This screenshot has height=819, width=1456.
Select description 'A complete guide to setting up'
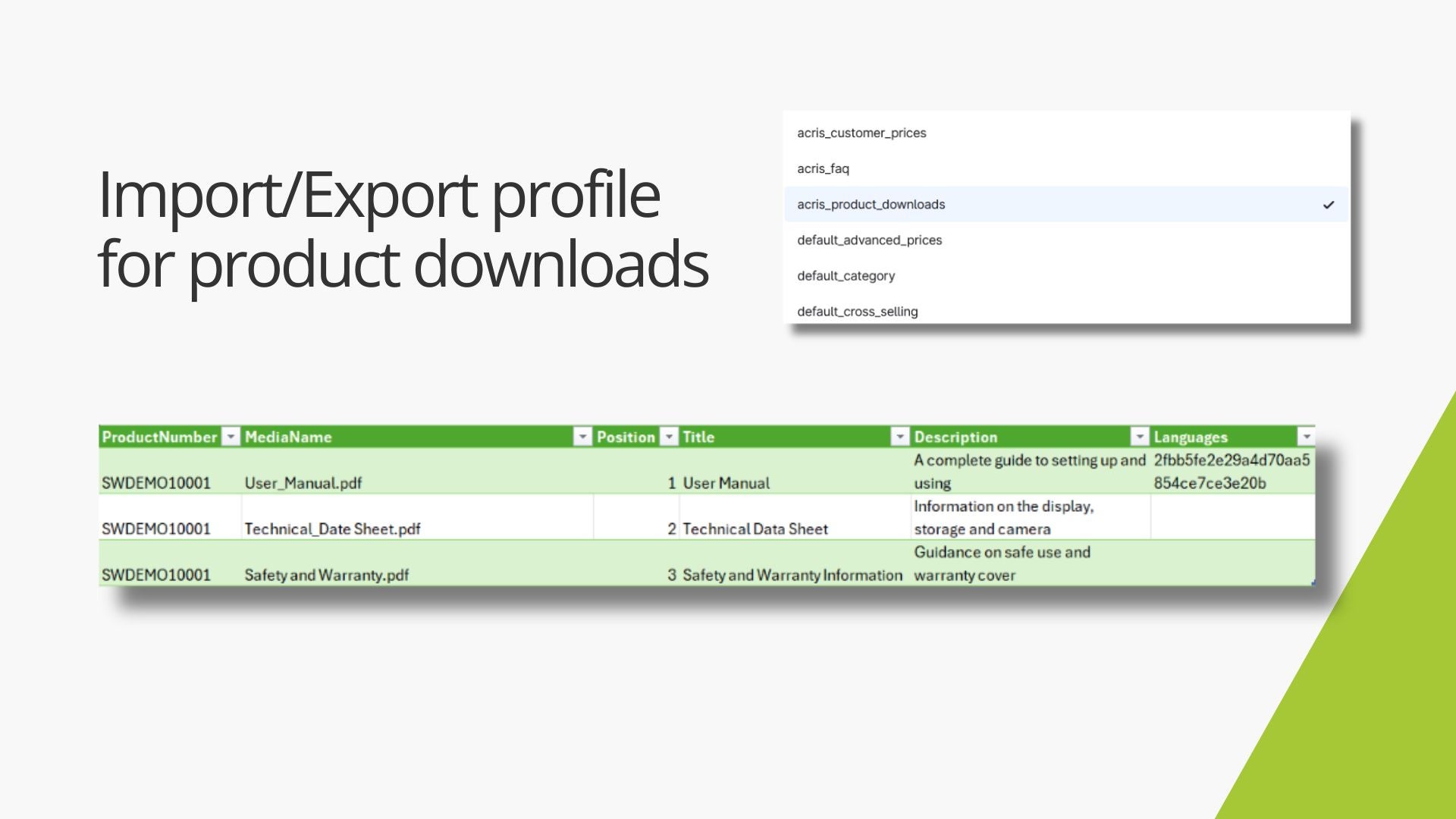coord(1031,471)
